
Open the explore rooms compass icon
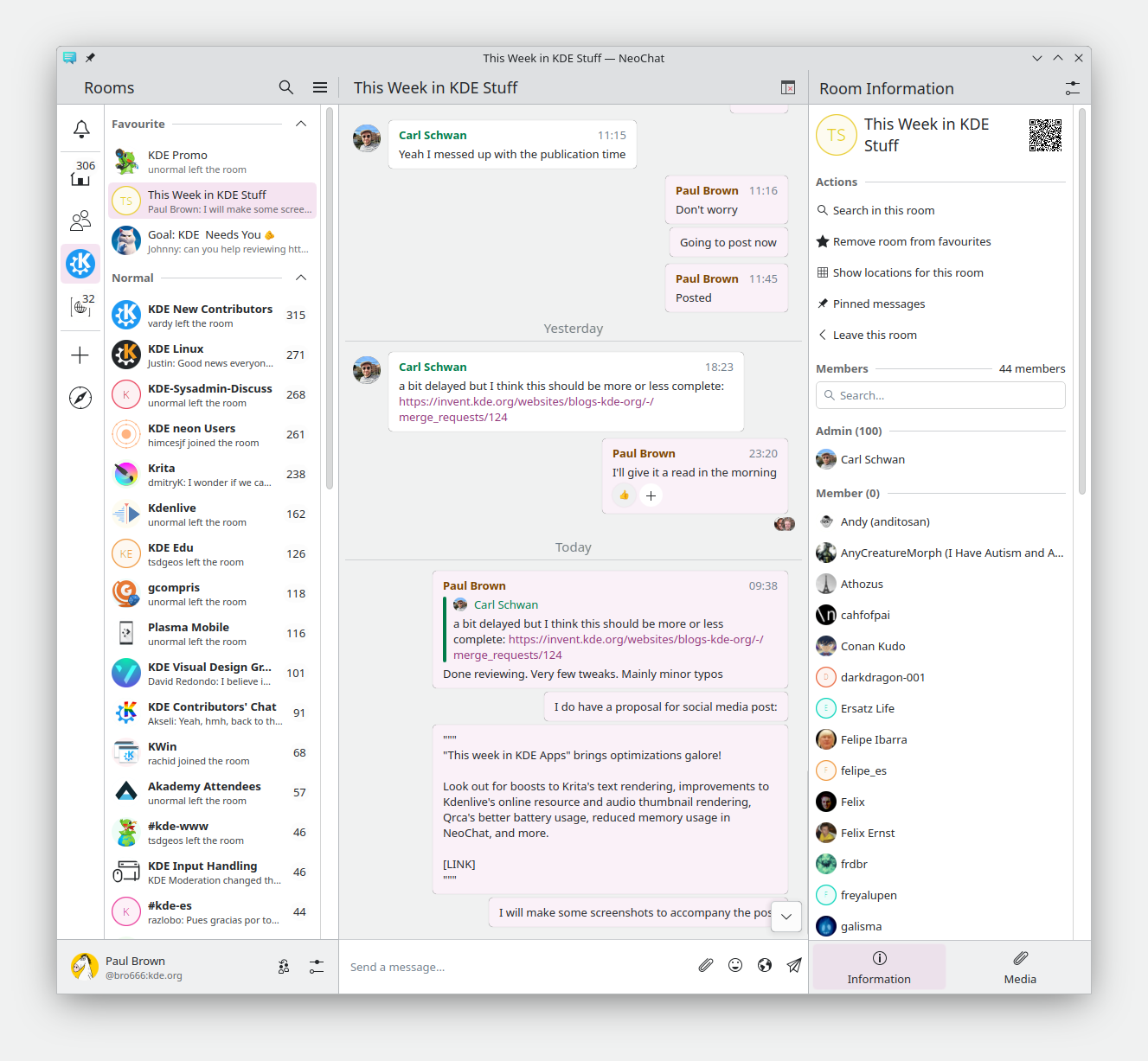80,398
